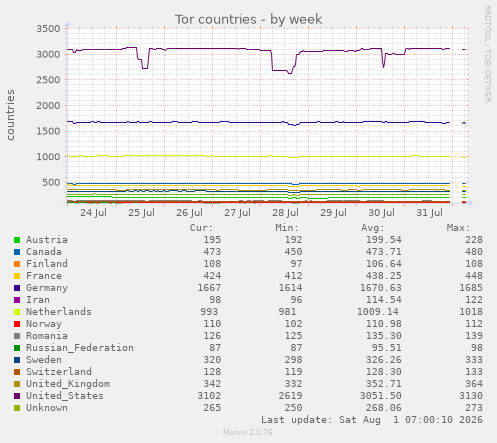Image resolution: width=497 pixels, height=443 pixels.
Task: Click the Austria green legend swatch
Action: [x=17, y=240]
